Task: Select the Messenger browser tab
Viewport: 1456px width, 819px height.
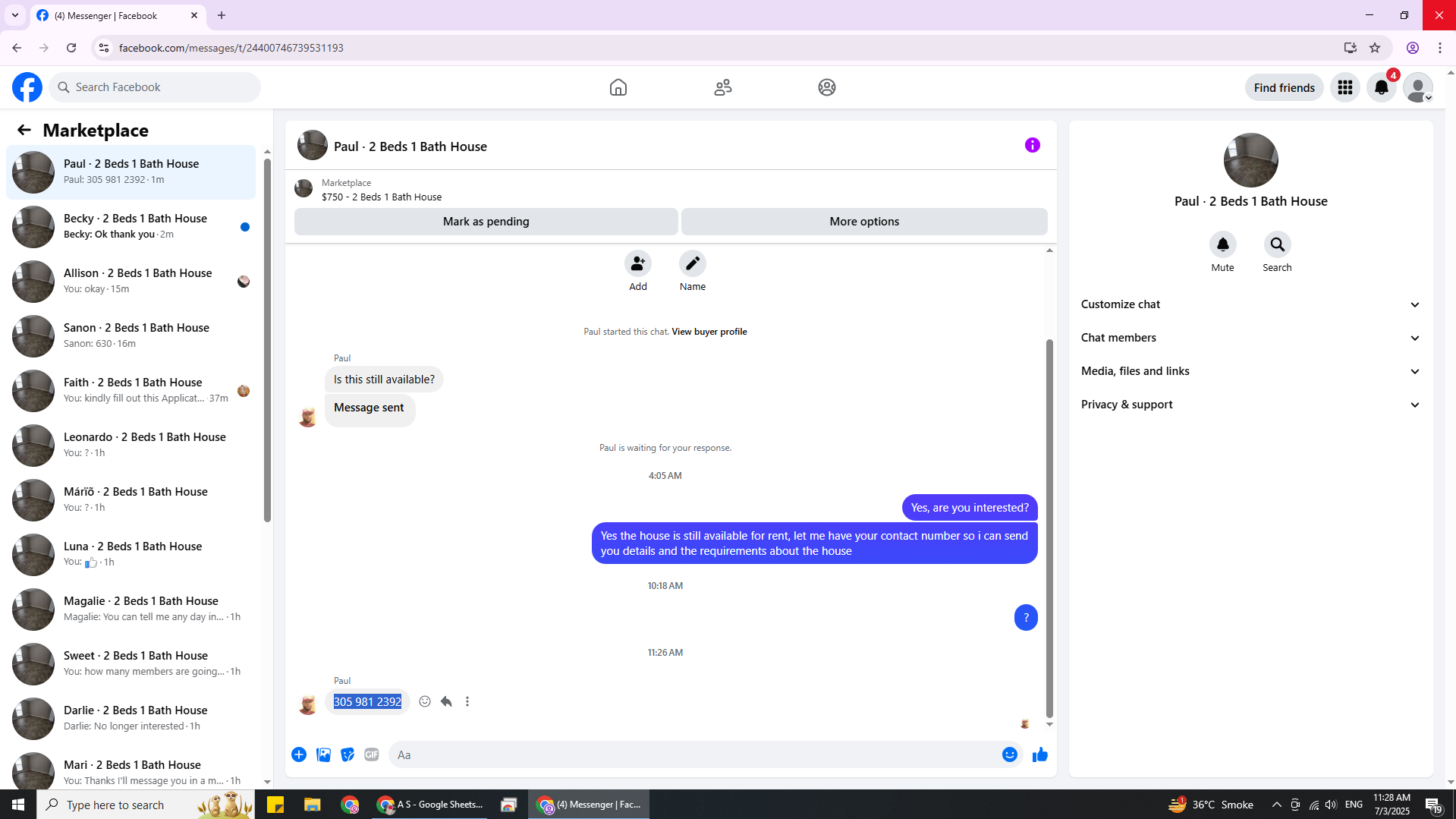Action: click(x=118, y=15)
